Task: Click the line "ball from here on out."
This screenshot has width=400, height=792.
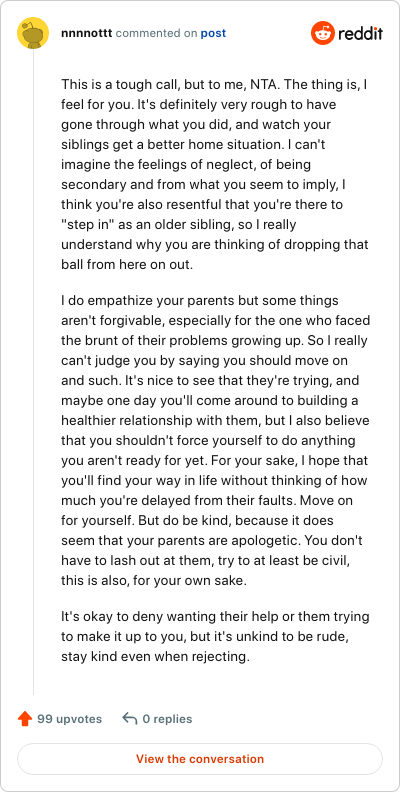Action: coord(127,265)
